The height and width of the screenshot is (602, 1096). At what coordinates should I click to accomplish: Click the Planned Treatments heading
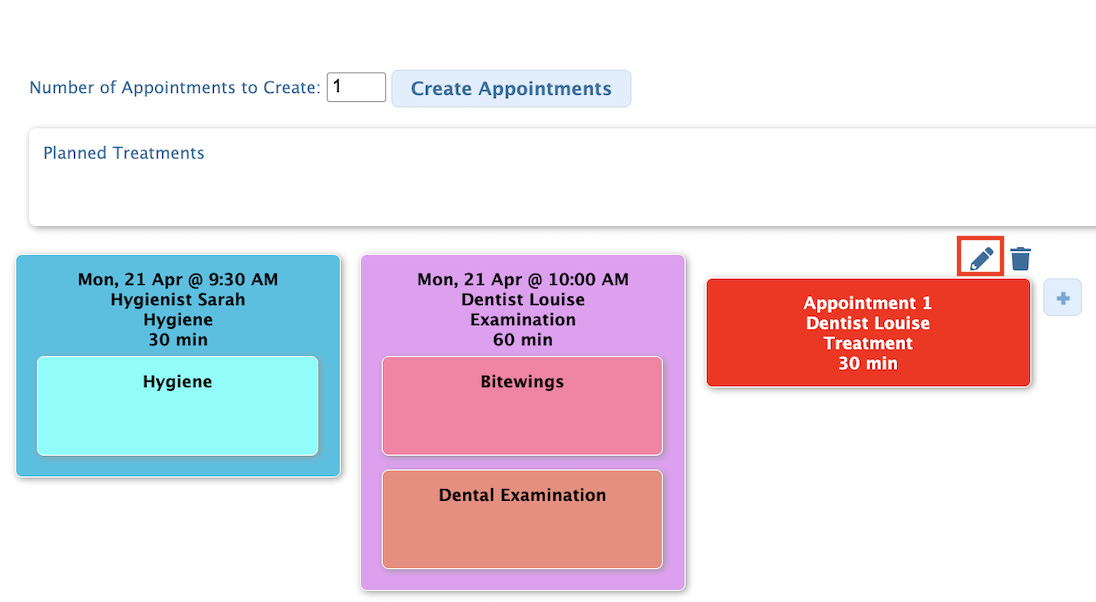[x=124, y=153]
